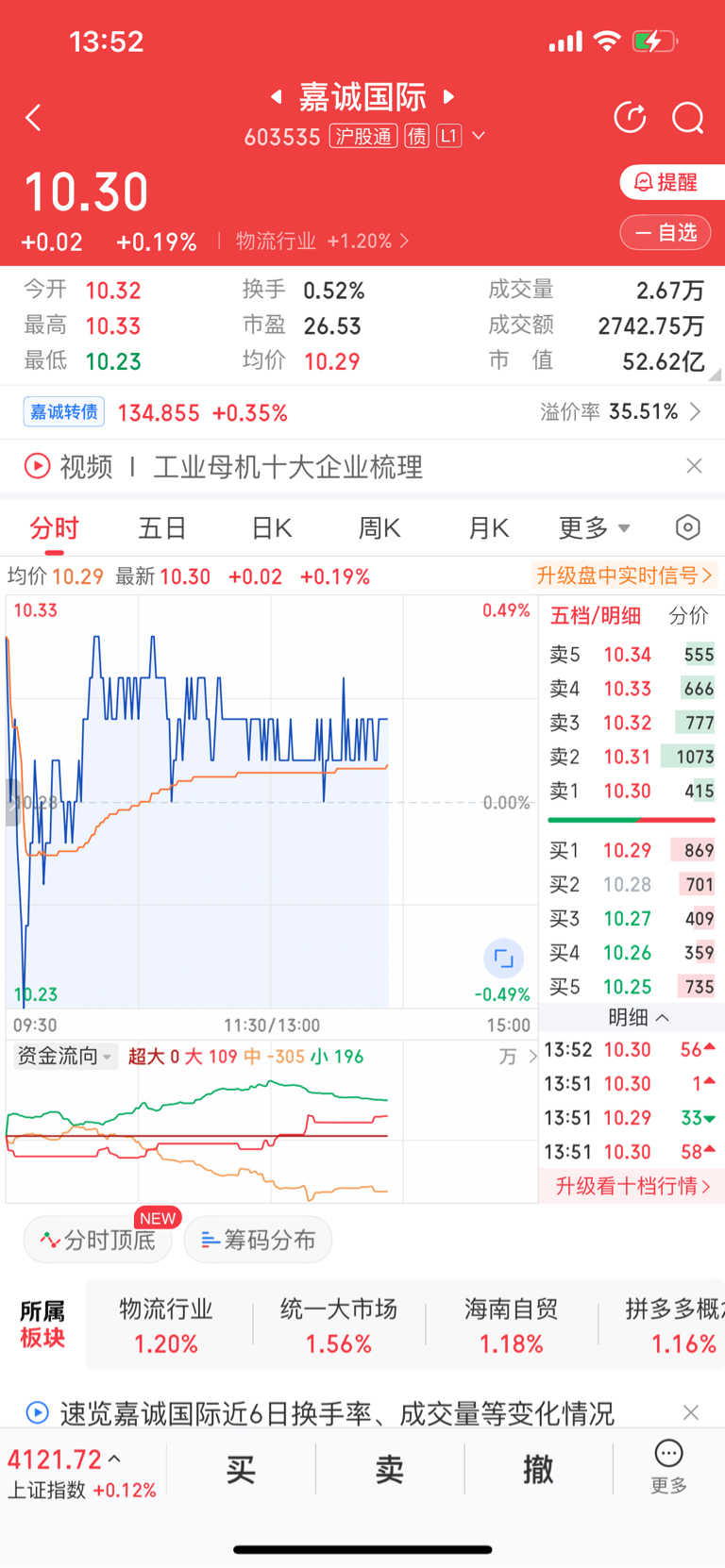Viewport: 725px width, 1568px height.
Task: Open 物流行业 +1.20% sector link
Action: 322,242
